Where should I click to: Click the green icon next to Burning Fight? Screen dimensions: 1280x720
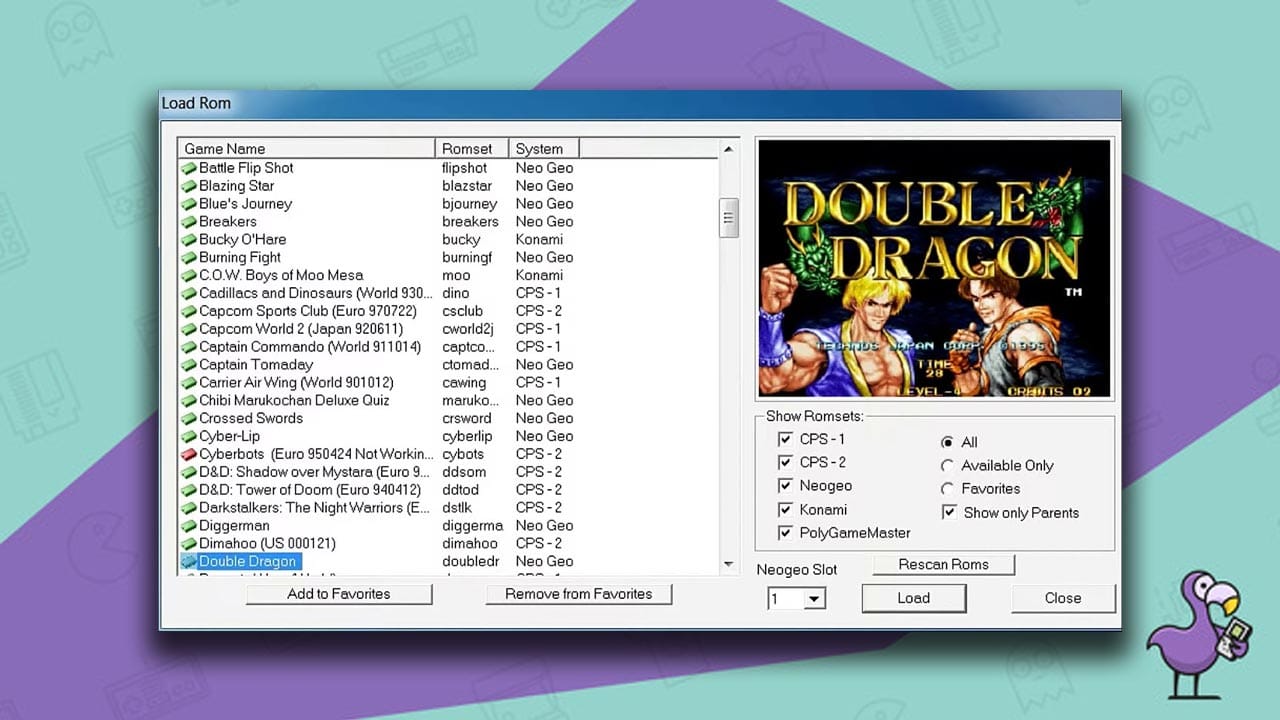tap(188, 258)
